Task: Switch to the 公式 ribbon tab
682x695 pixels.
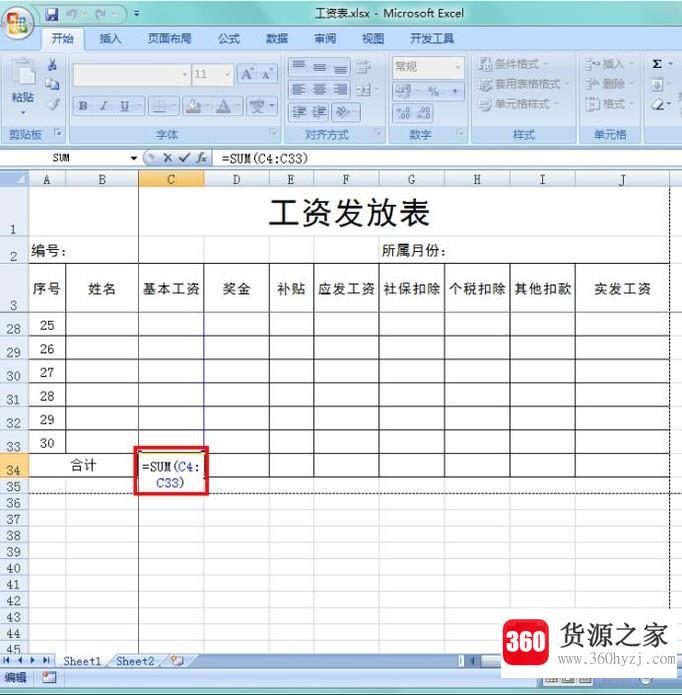Action: (229, 39)
